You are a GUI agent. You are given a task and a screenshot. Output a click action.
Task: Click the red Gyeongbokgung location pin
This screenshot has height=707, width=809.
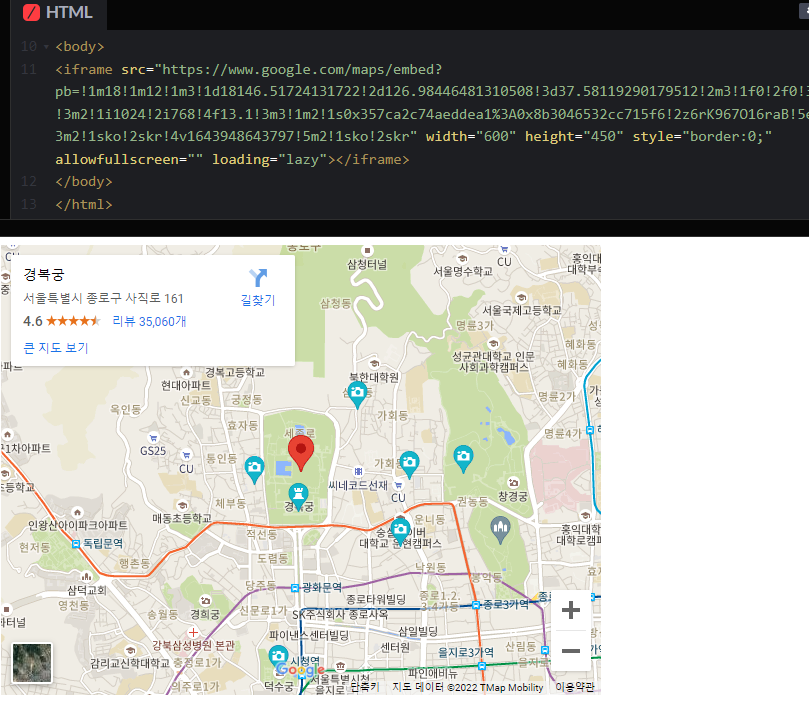click(x=301, y=452)
